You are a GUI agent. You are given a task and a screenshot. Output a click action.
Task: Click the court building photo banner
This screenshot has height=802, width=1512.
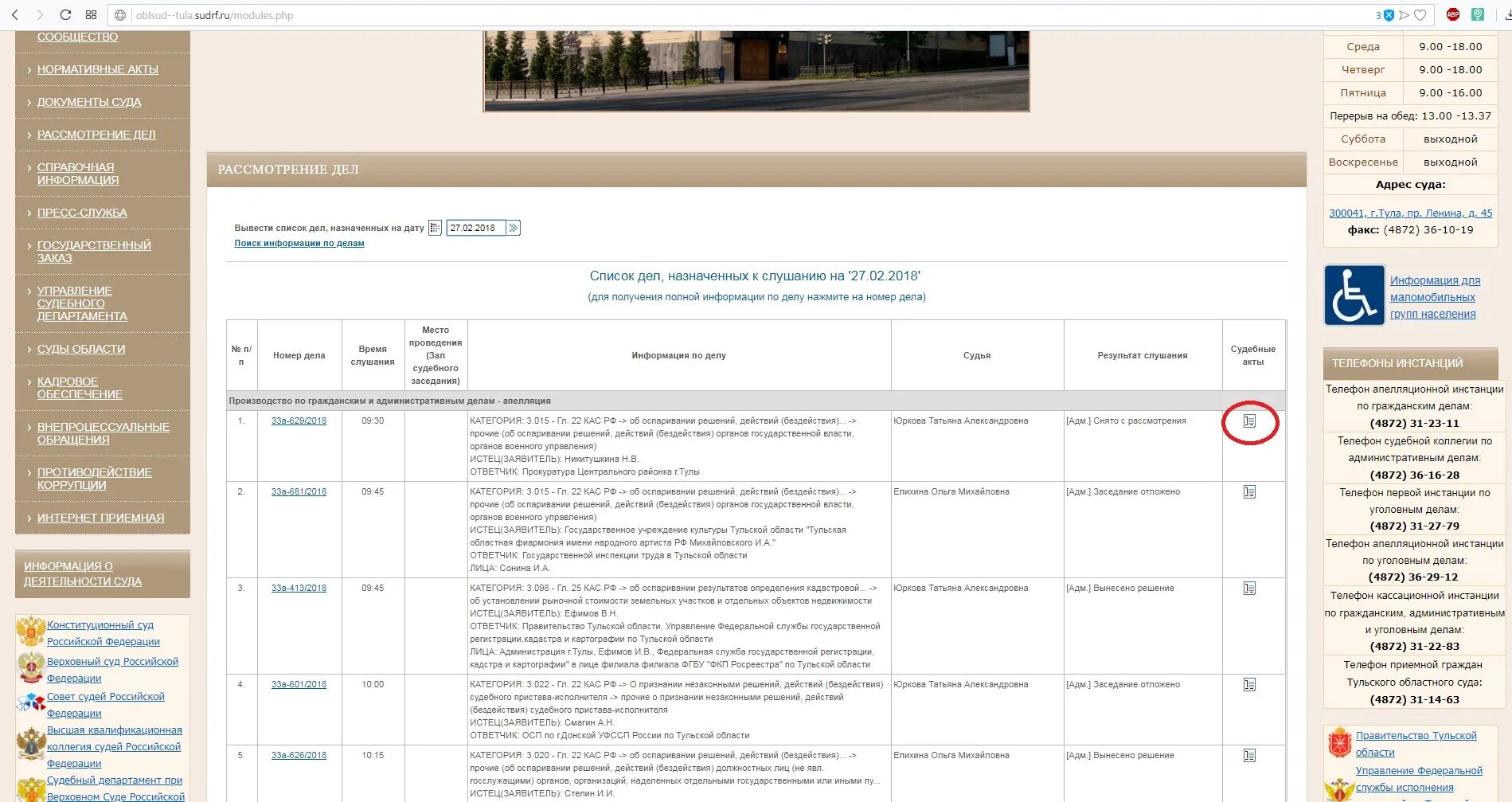[756, 71]
